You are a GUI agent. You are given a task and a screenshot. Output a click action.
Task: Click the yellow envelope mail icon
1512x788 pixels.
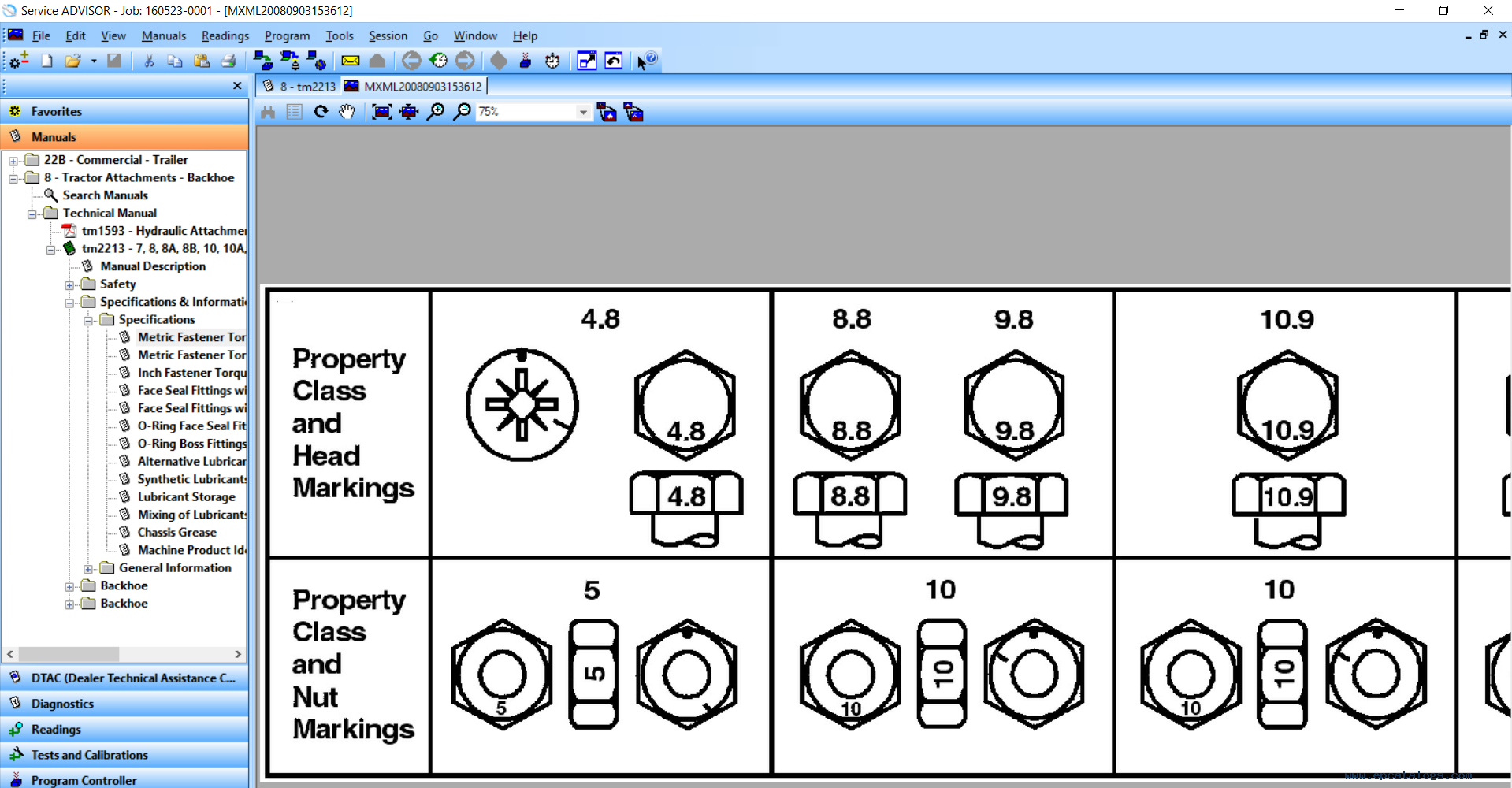[351, 61]
